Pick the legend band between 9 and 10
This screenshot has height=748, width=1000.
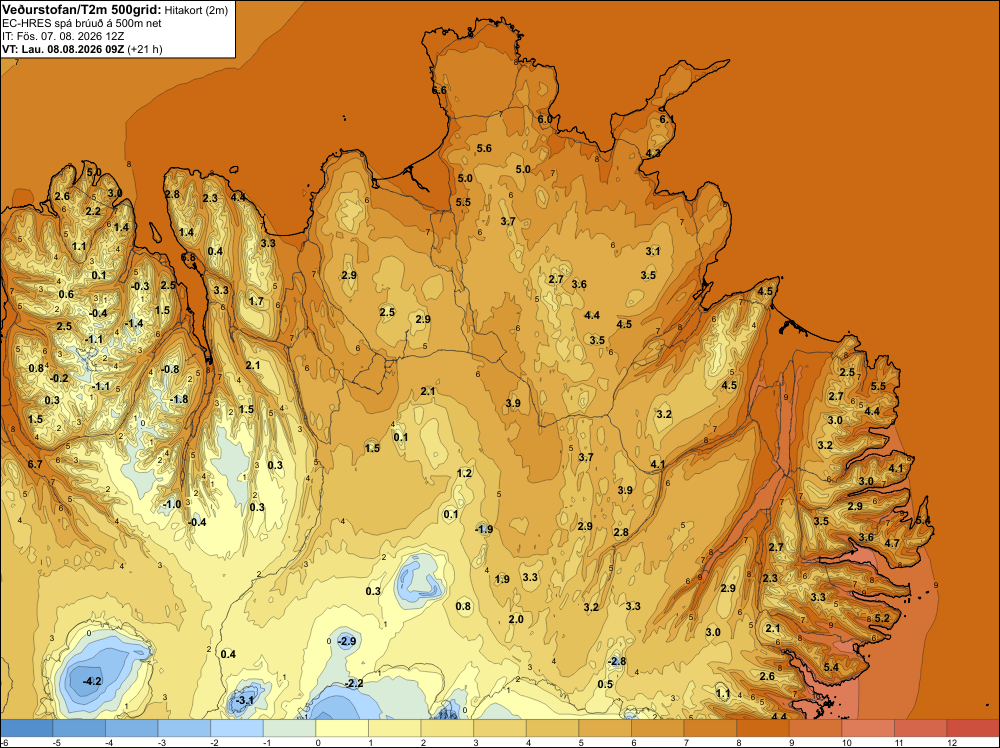click(816, 728)
